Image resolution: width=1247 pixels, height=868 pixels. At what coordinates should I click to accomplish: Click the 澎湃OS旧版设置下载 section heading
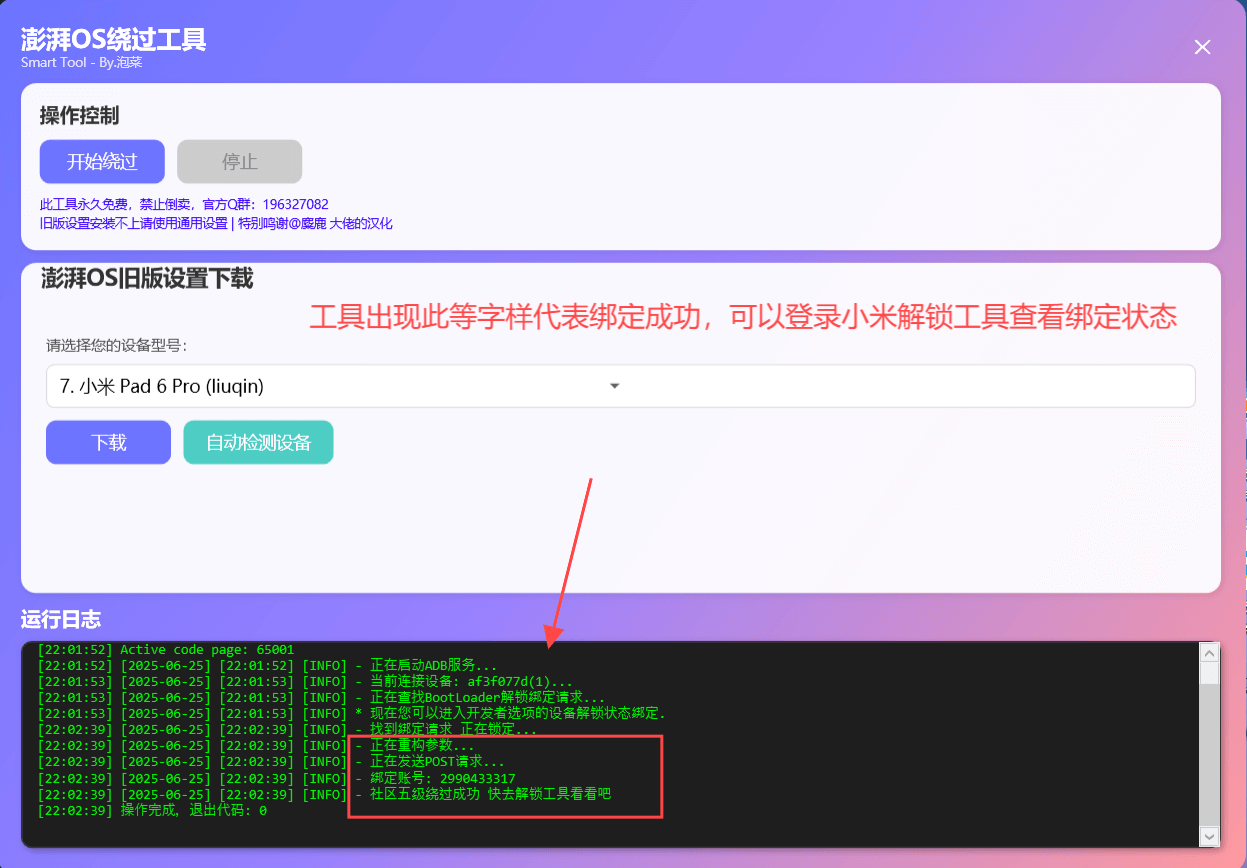click(x=147, y=279)
